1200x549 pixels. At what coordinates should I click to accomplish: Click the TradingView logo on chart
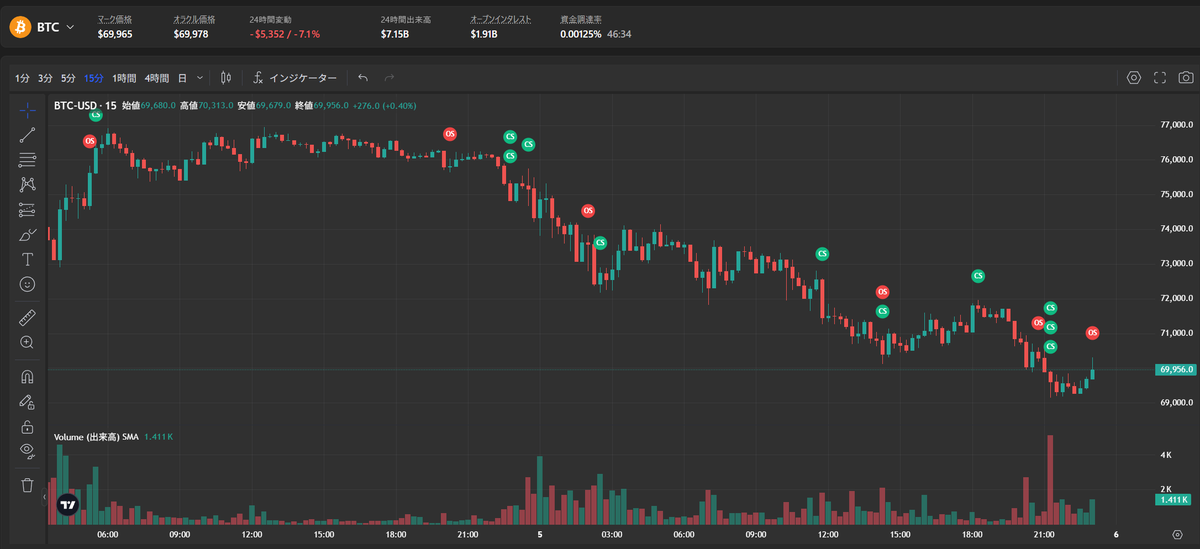click(68, 505)
